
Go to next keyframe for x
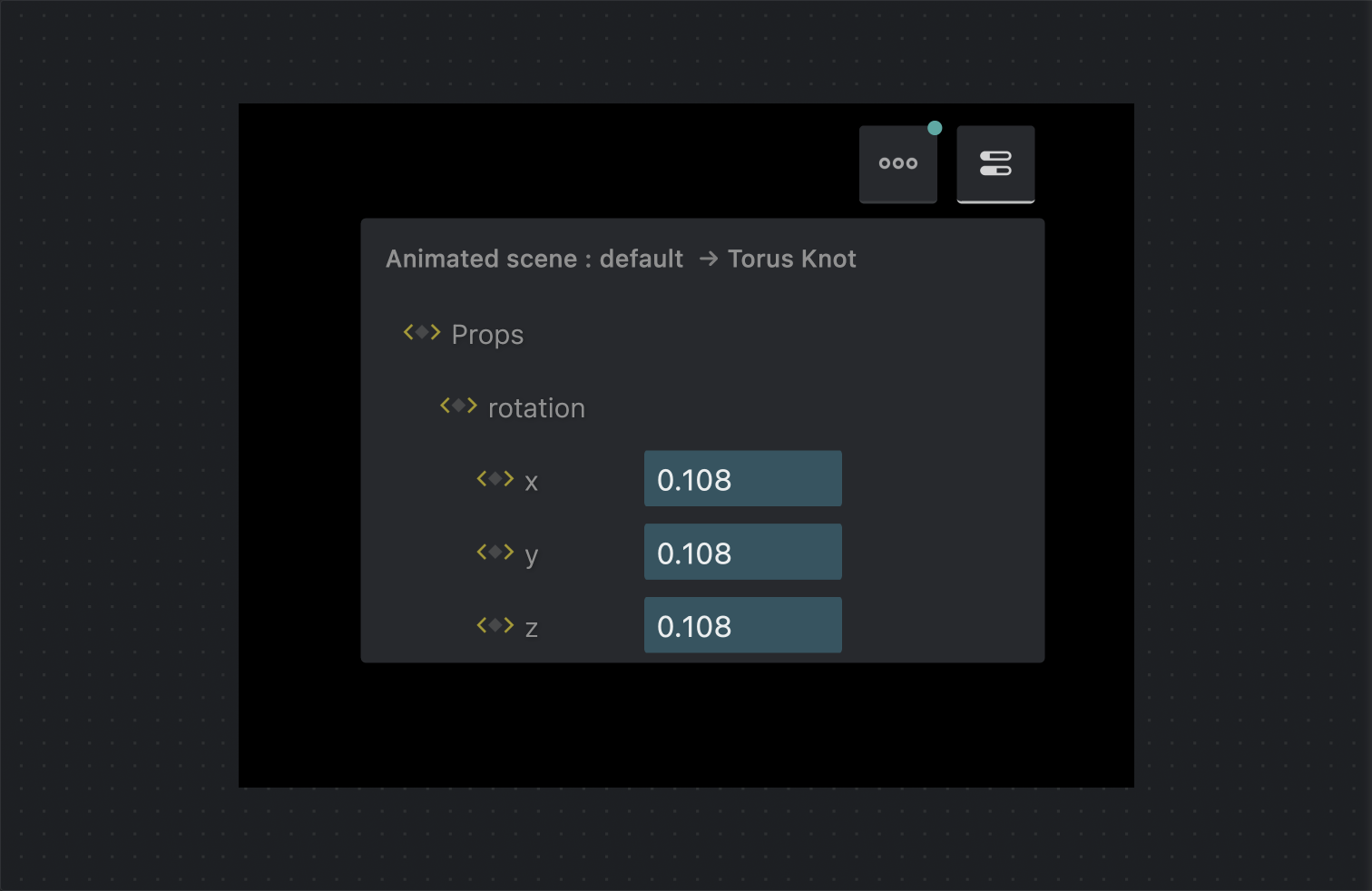tap(509, 478)
